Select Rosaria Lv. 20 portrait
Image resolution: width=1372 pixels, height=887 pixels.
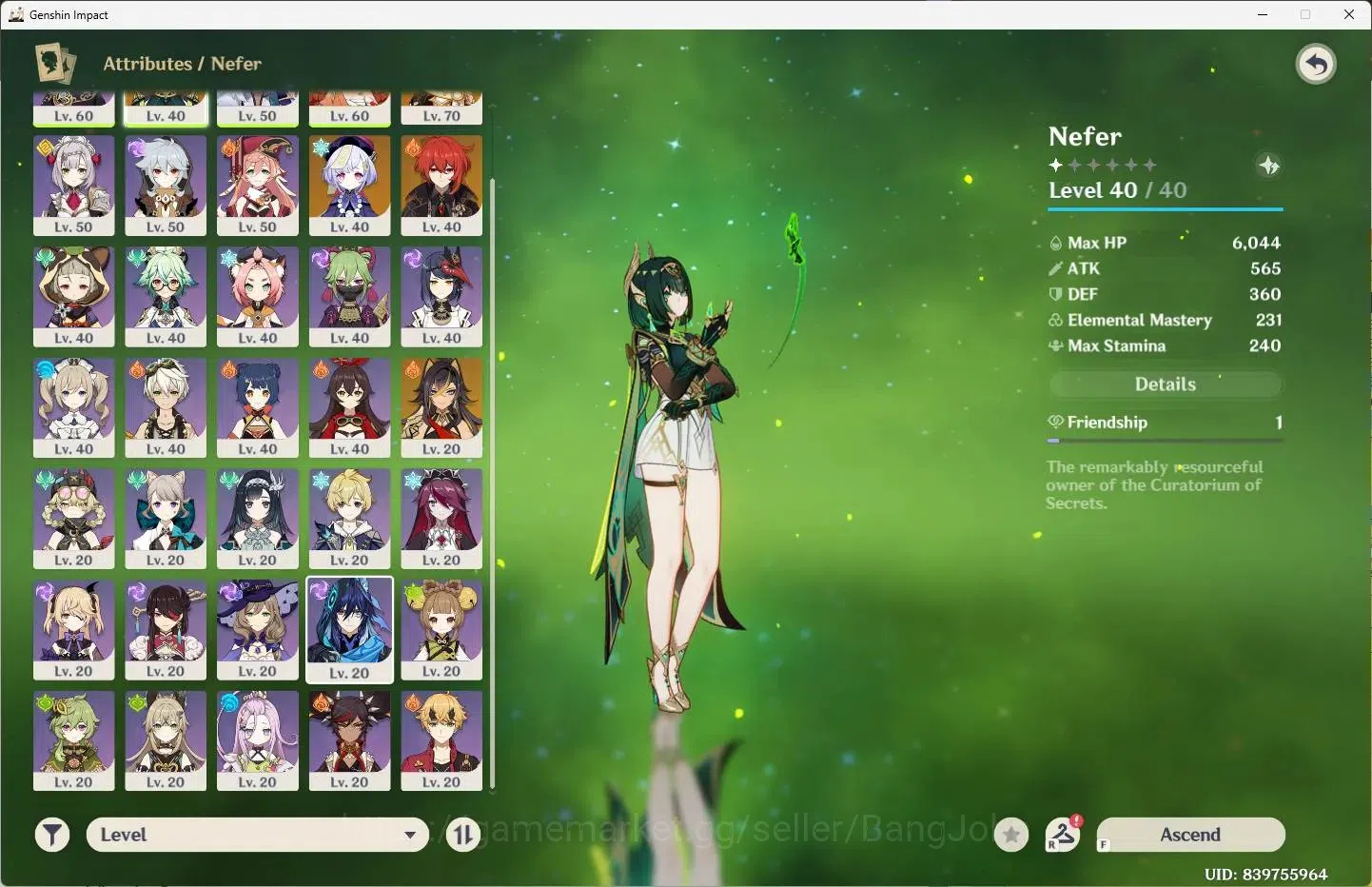click(442, 519)
